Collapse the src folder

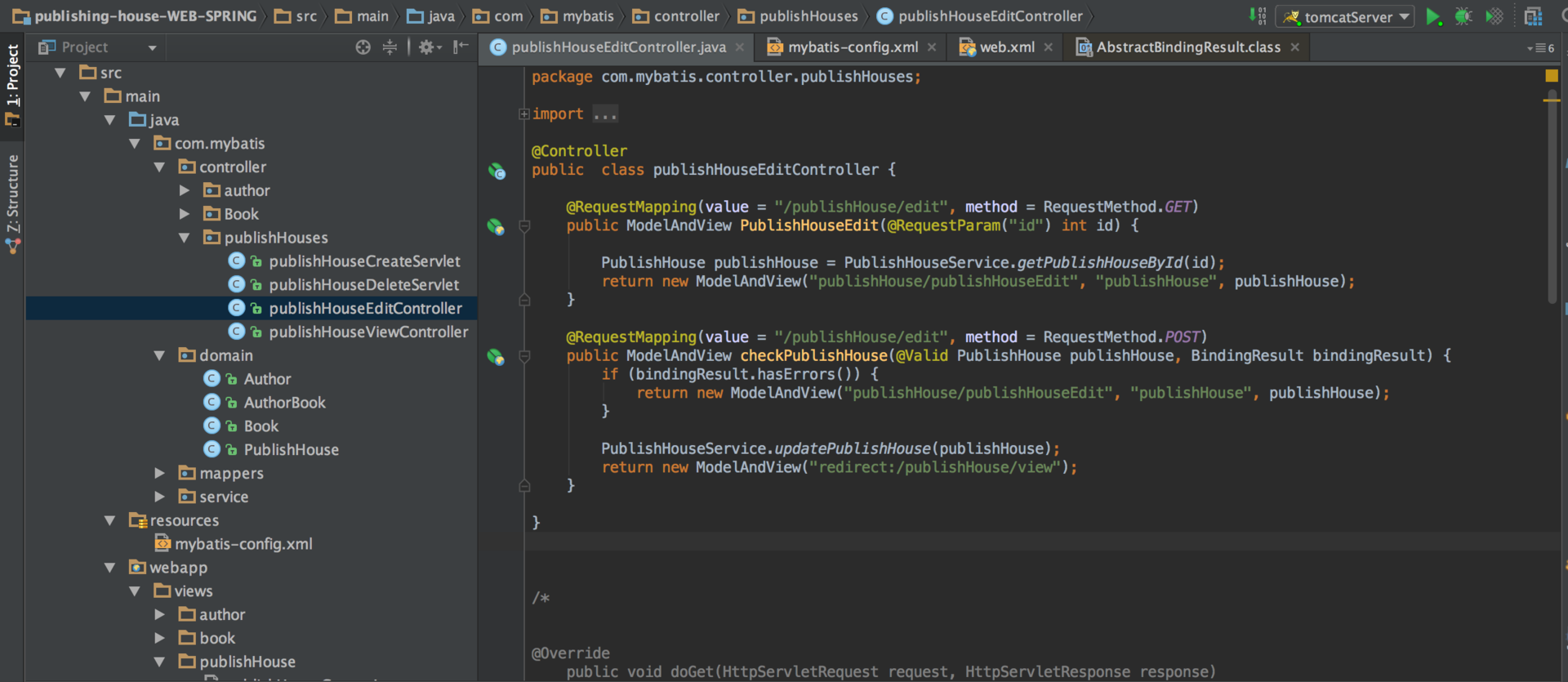point(60,73)
